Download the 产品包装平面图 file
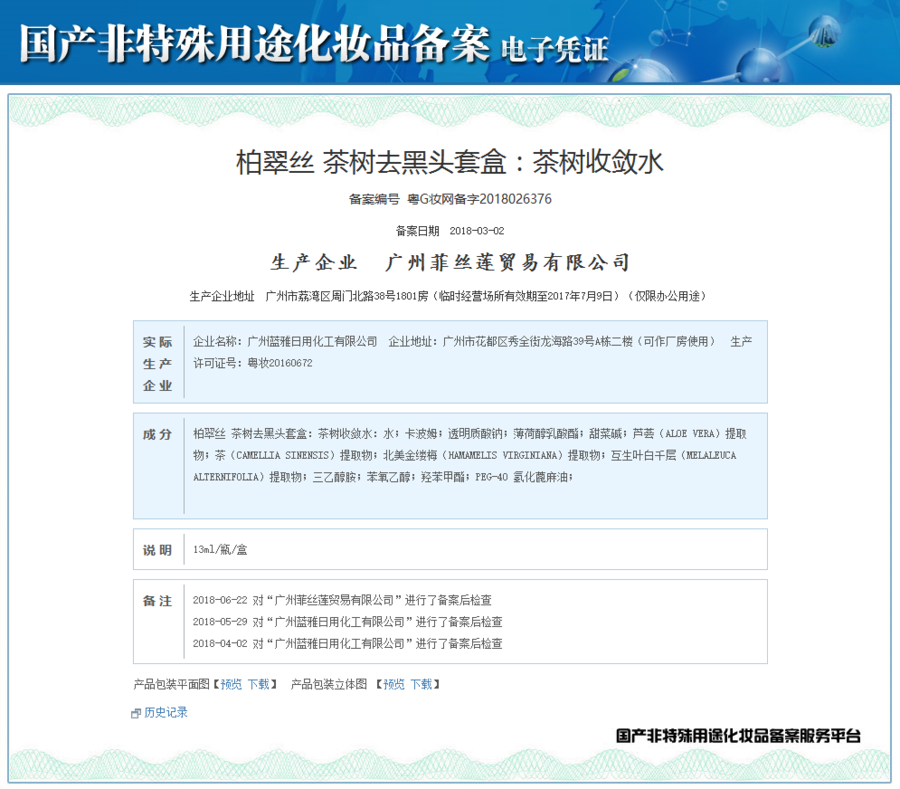The image size is (900, 789). [x=258, y=684]
